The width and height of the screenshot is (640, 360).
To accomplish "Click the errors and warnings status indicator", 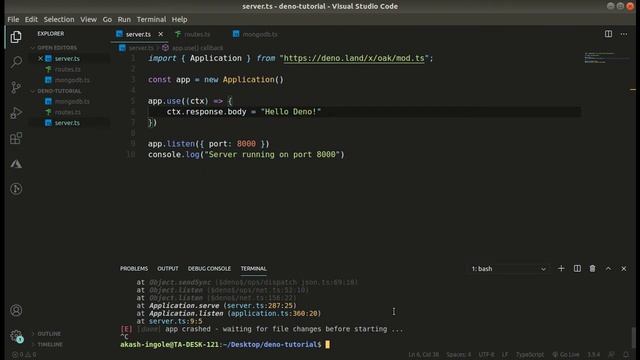I will [24, 355].
